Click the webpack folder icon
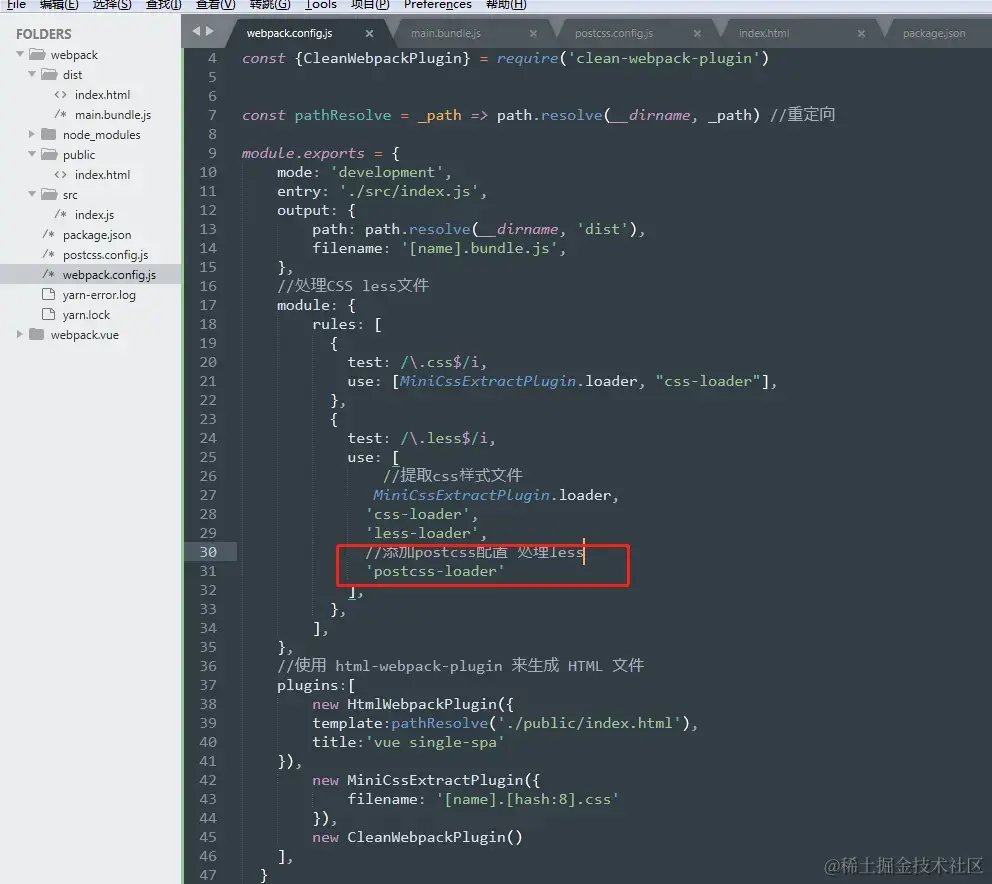992x884 pixels. pyautogui.click(x=37, y=54)
